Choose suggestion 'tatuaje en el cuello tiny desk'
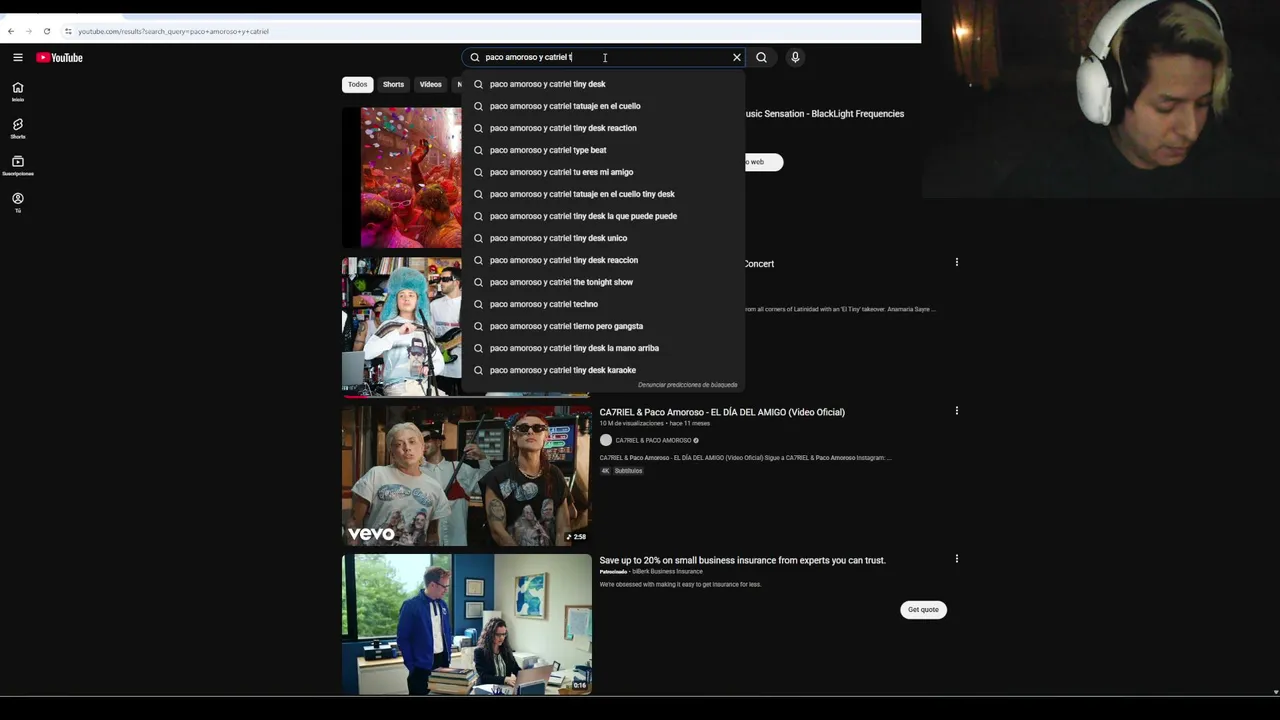1280x720 pixels. coord(604,194)
